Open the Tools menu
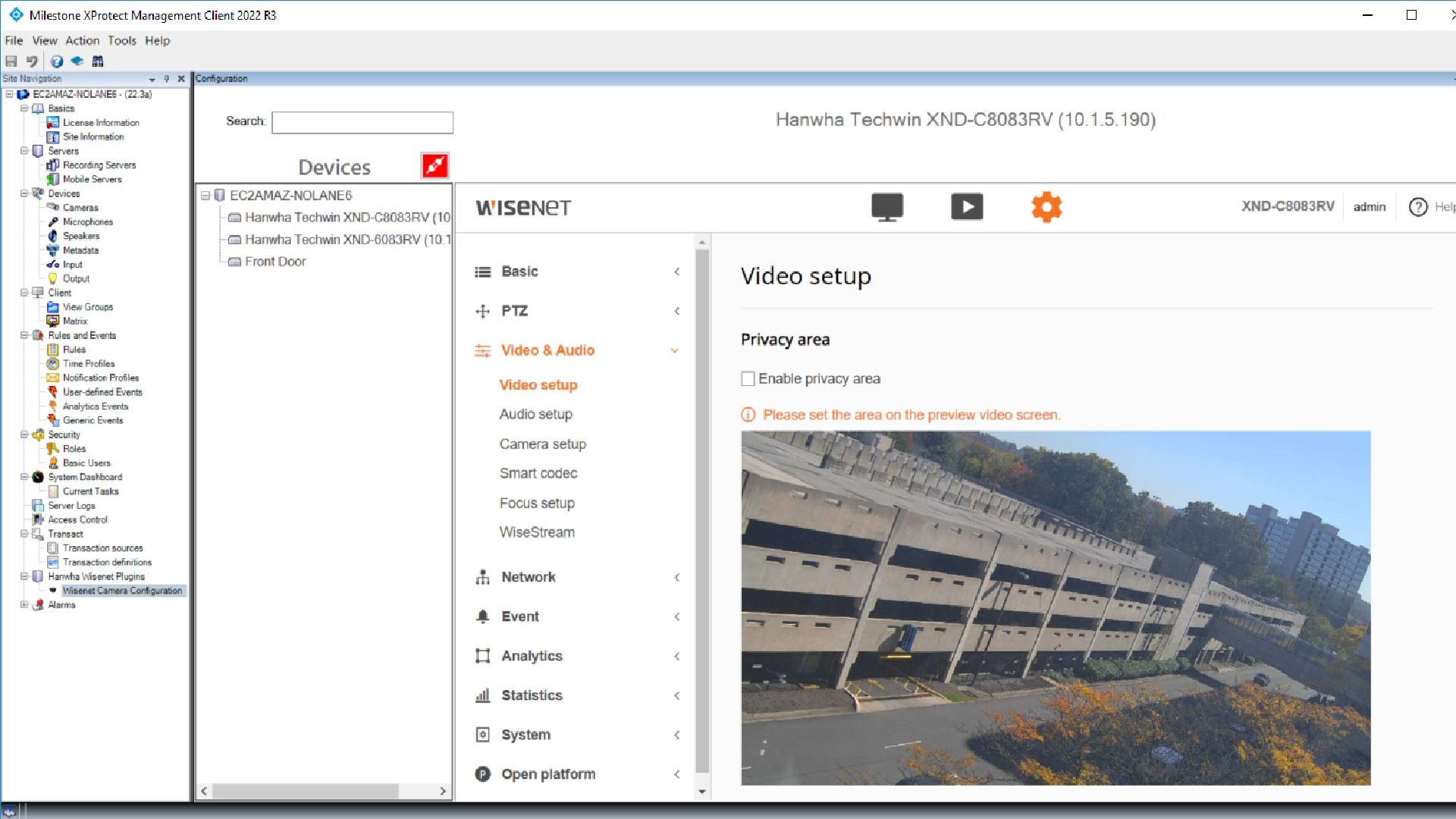 (121, 40)
